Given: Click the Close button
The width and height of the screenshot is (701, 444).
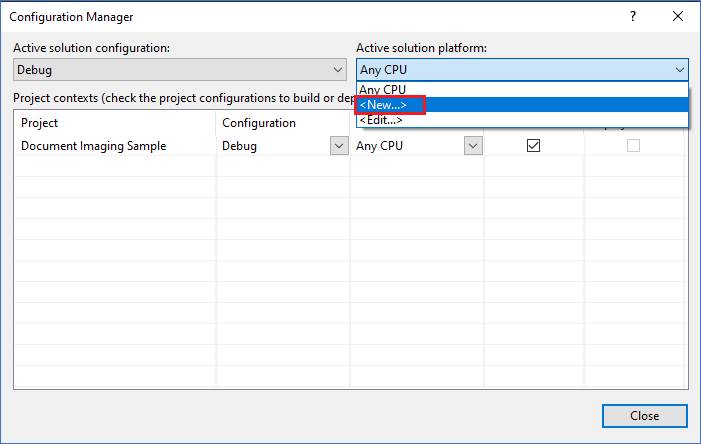Looking at the screenshot, I should (x=645, y=416).
